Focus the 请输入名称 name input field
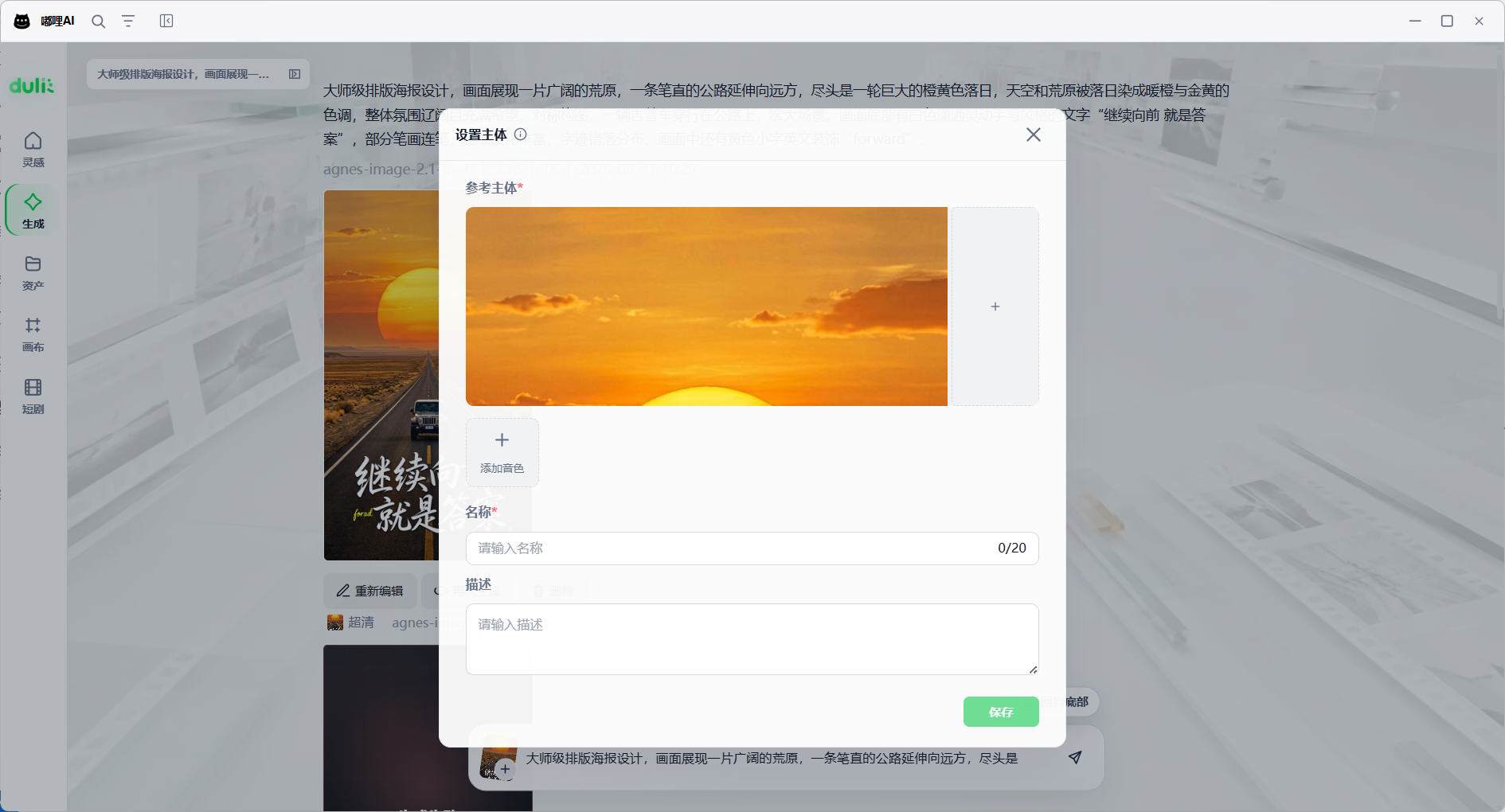The height and width of the screenshot is (812, 1505). pos(752,548)
